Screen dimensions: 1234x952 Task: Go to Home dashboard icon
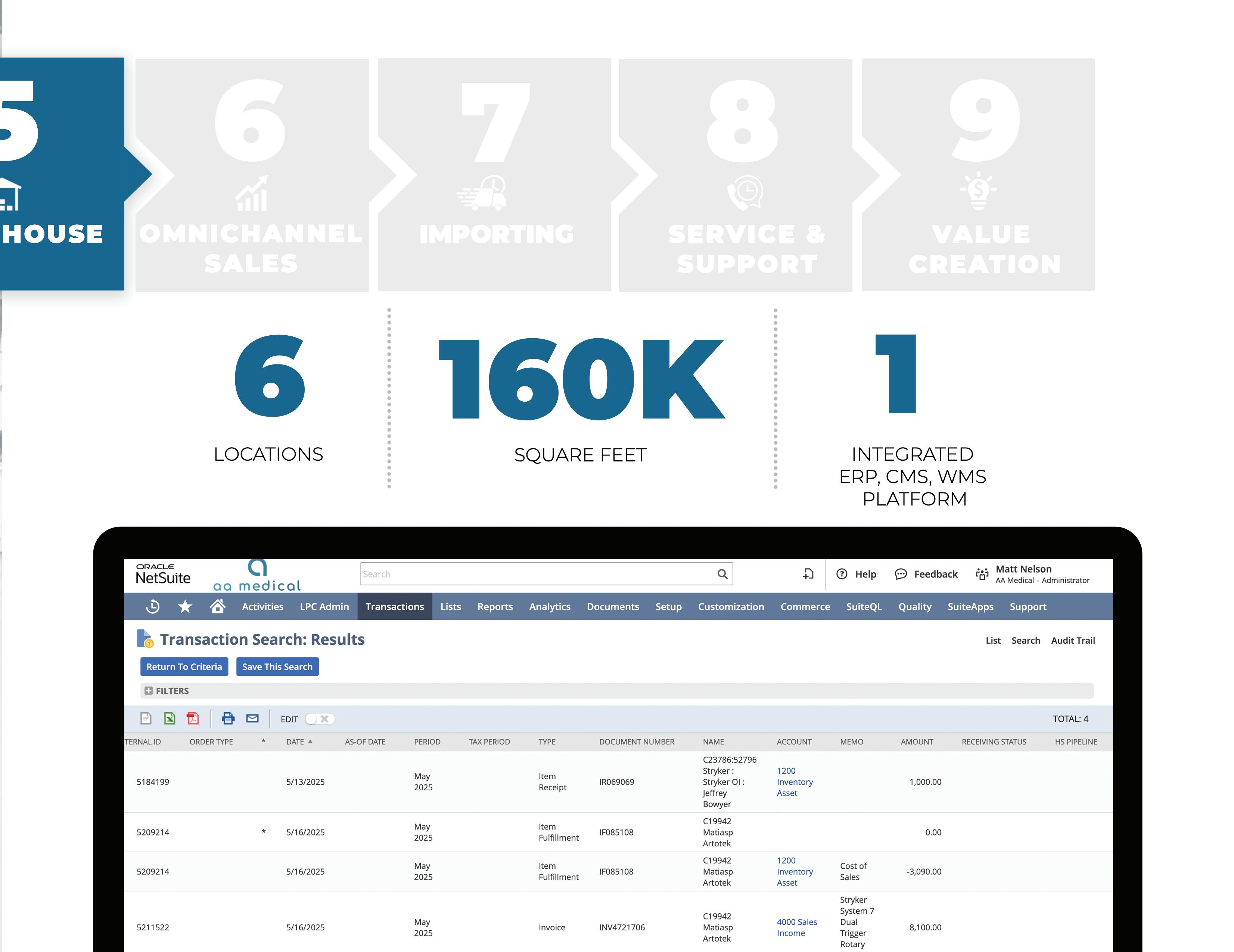218,606
